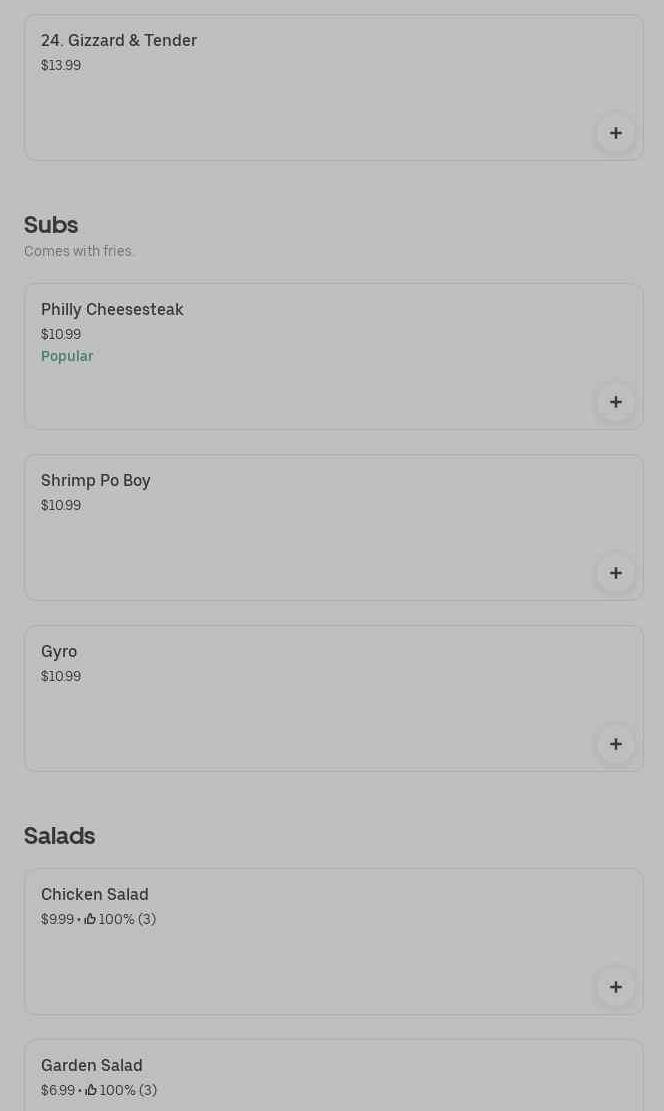Add Gyro to cart via plus icon
664x1111 pixels.
coord(616,744)
